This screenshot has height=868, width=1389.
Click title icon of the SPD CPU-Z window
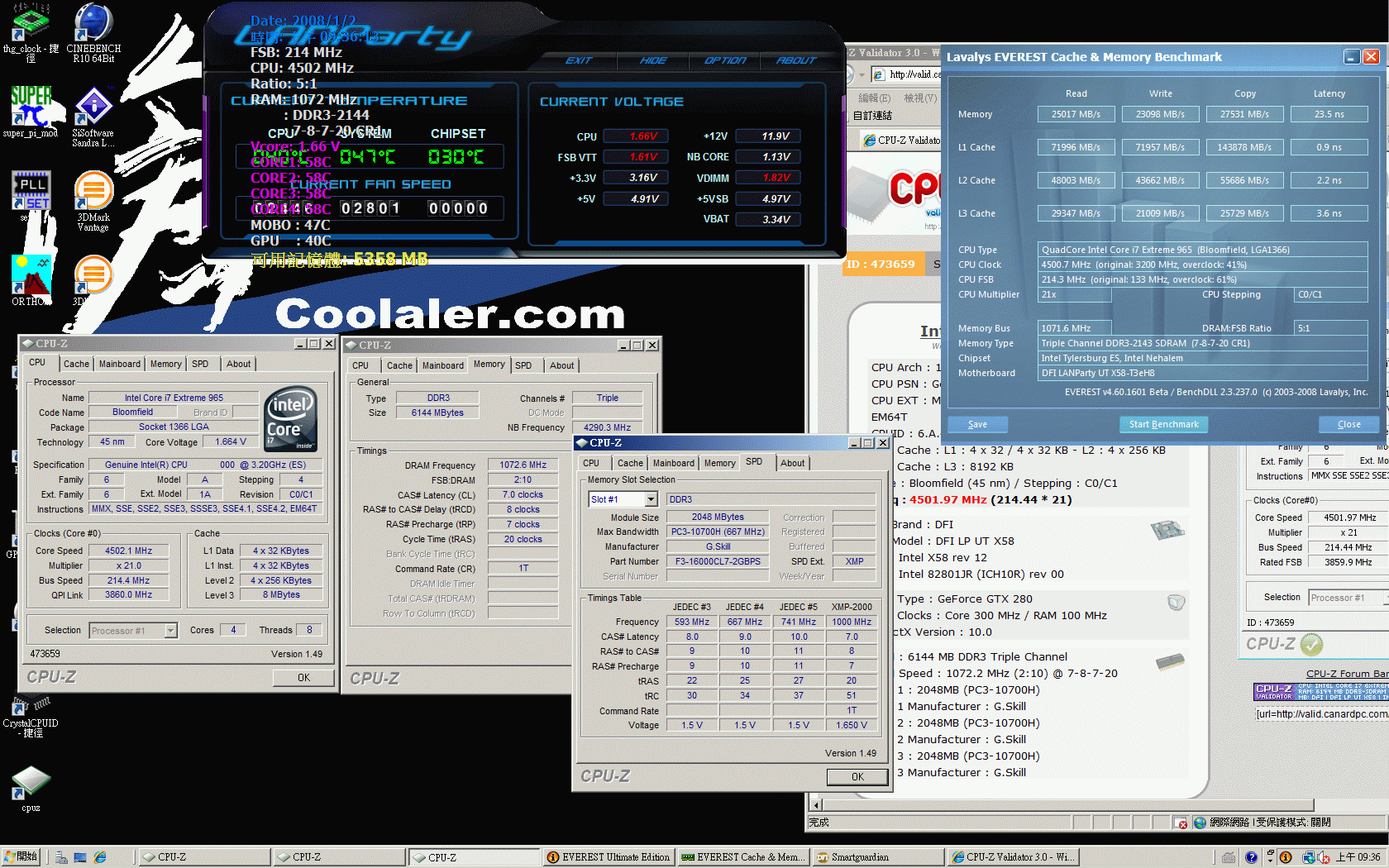[581, 443]
